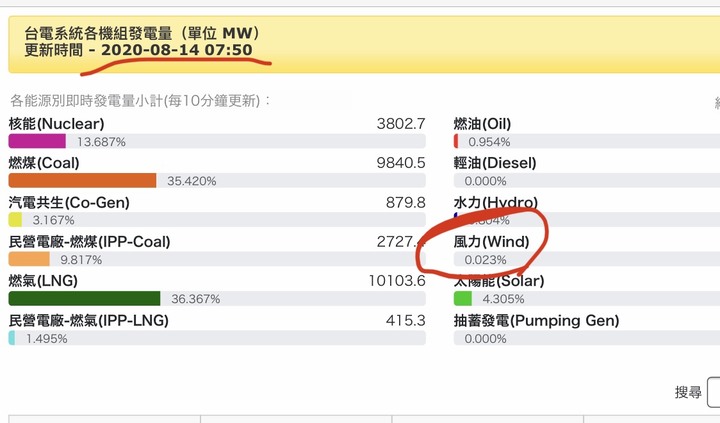Click the green Solar bar segment
This screenshot has width=720, height=423.
(x=463, y=299)
